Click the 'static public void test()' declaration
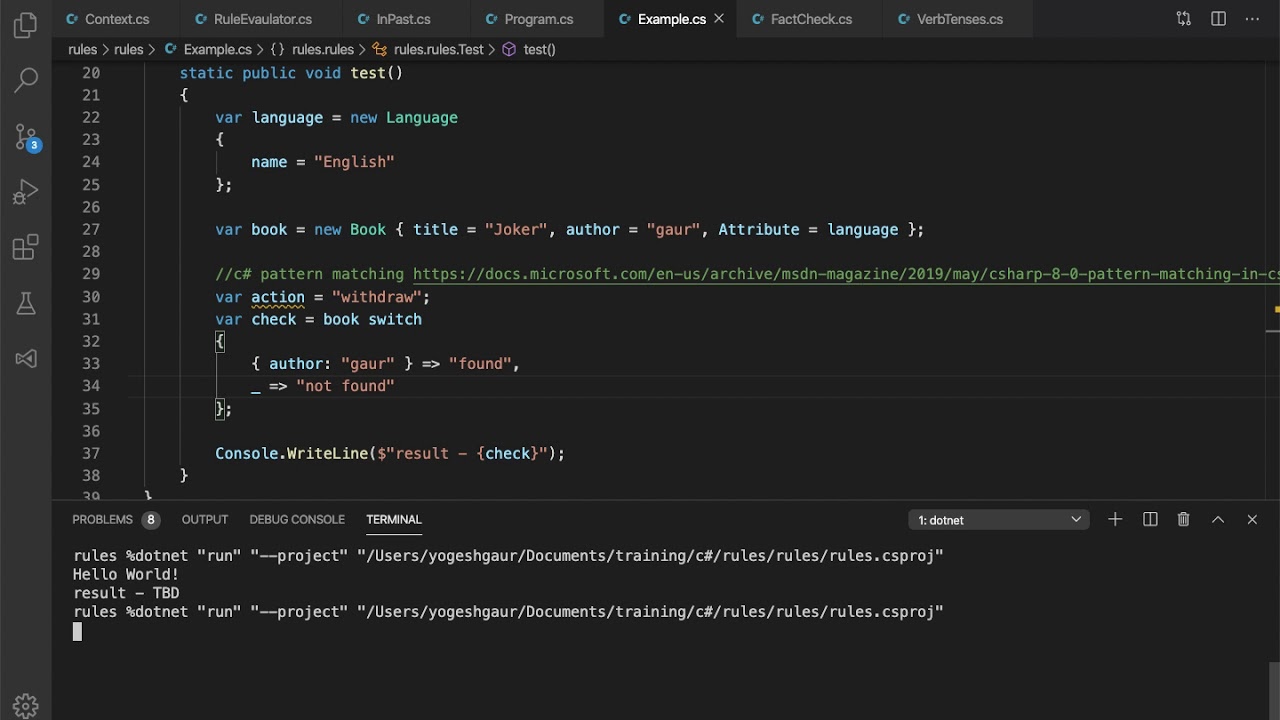Image resolution: width=1280 pixels, height=720 pixels. tap(291, 73)
